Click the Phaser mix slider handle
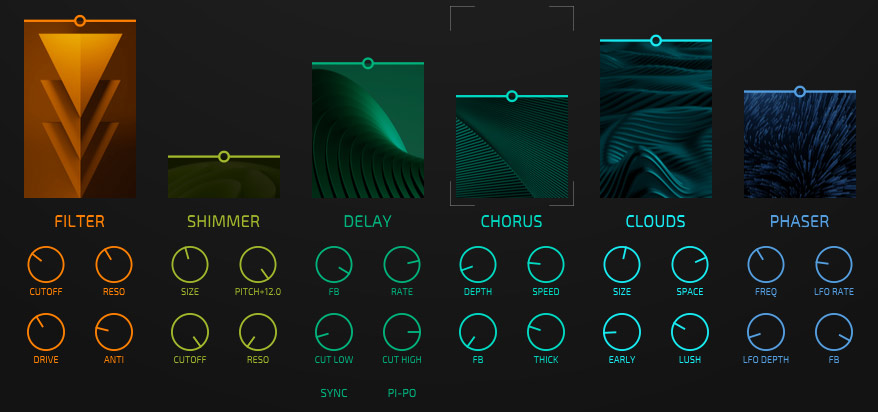 pyautogui.click(x=800, y=91)
